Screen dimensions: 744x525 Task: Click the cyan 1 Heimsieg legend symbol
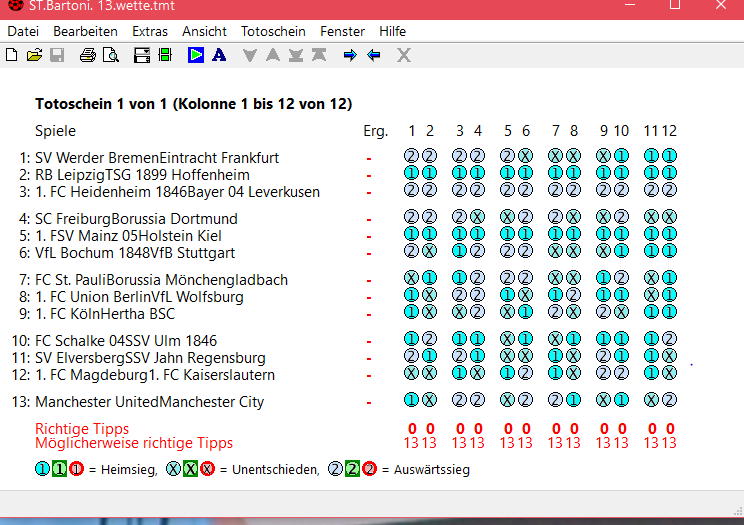click(42, 469)
